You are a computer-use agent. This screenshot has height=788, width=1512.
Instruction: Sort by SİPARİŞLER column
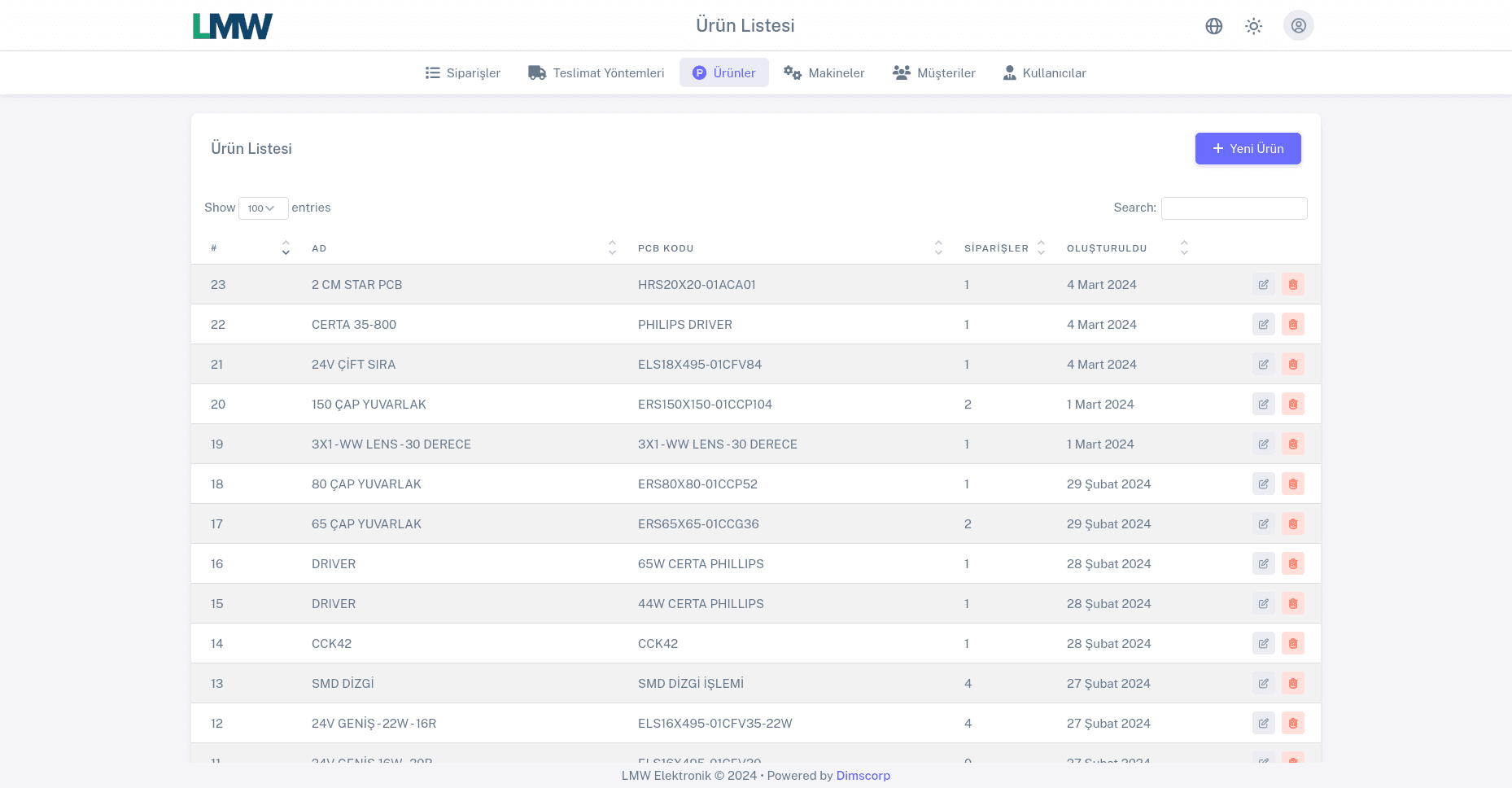point(996,248)
